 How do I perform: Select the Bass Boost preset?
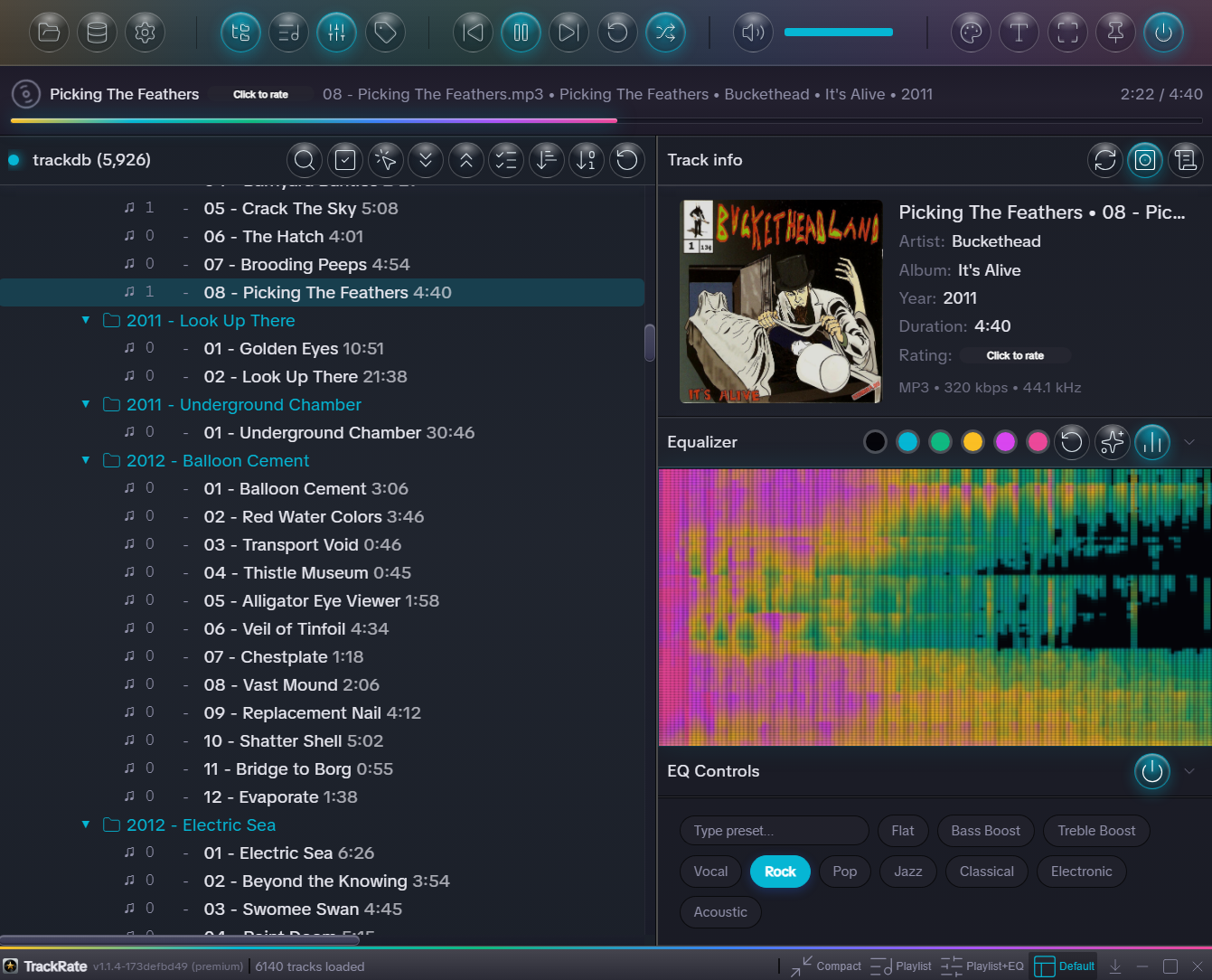(984, 831)
